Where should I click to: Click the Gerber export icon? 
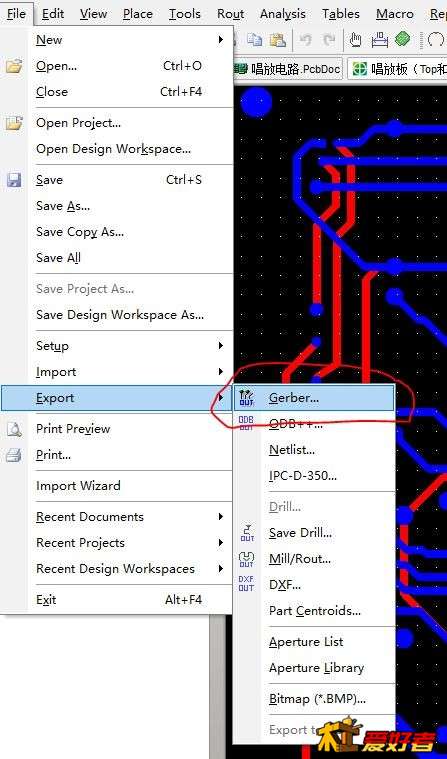pos(247,398)
